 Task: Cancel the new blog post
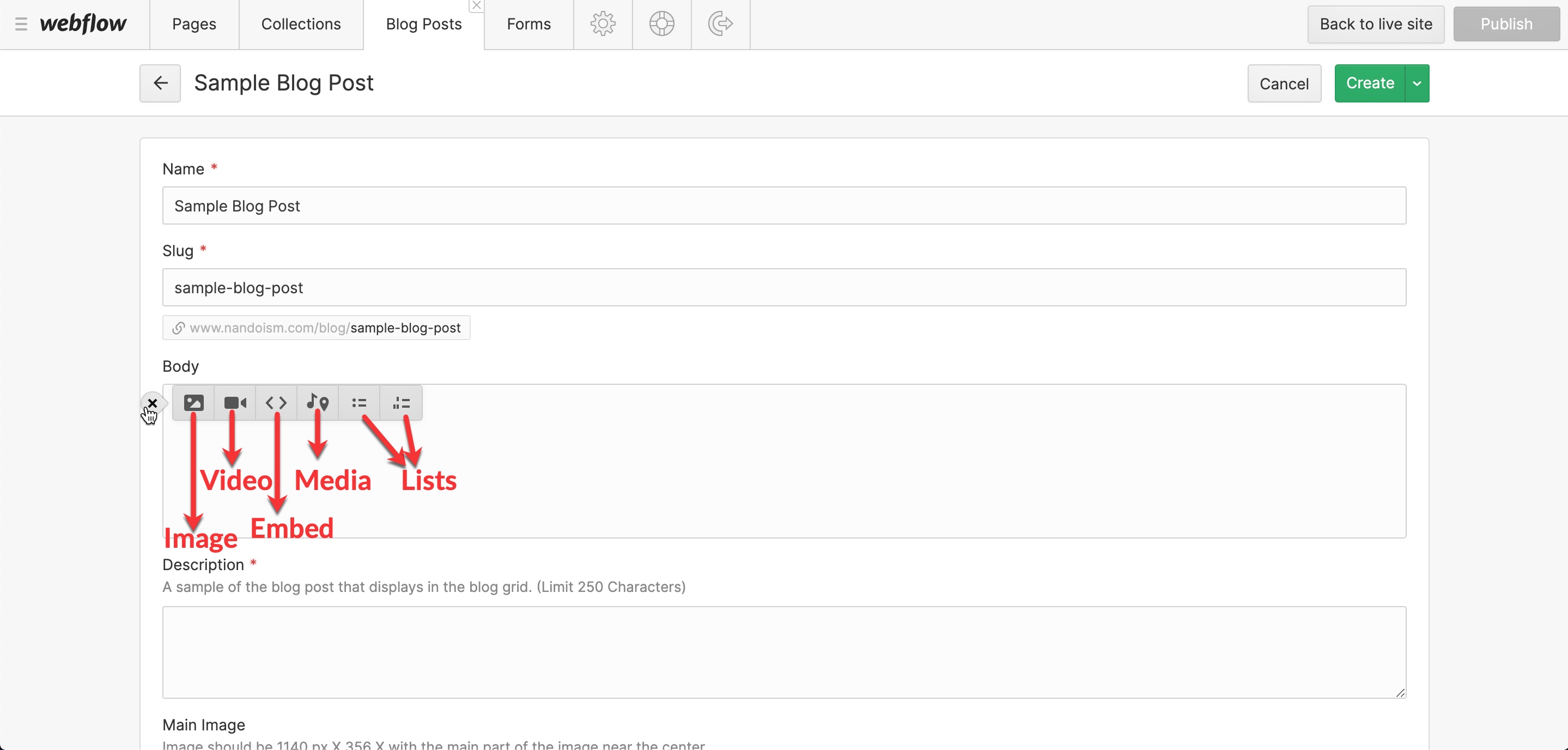pyautogui.click(x=1284, y=83)
